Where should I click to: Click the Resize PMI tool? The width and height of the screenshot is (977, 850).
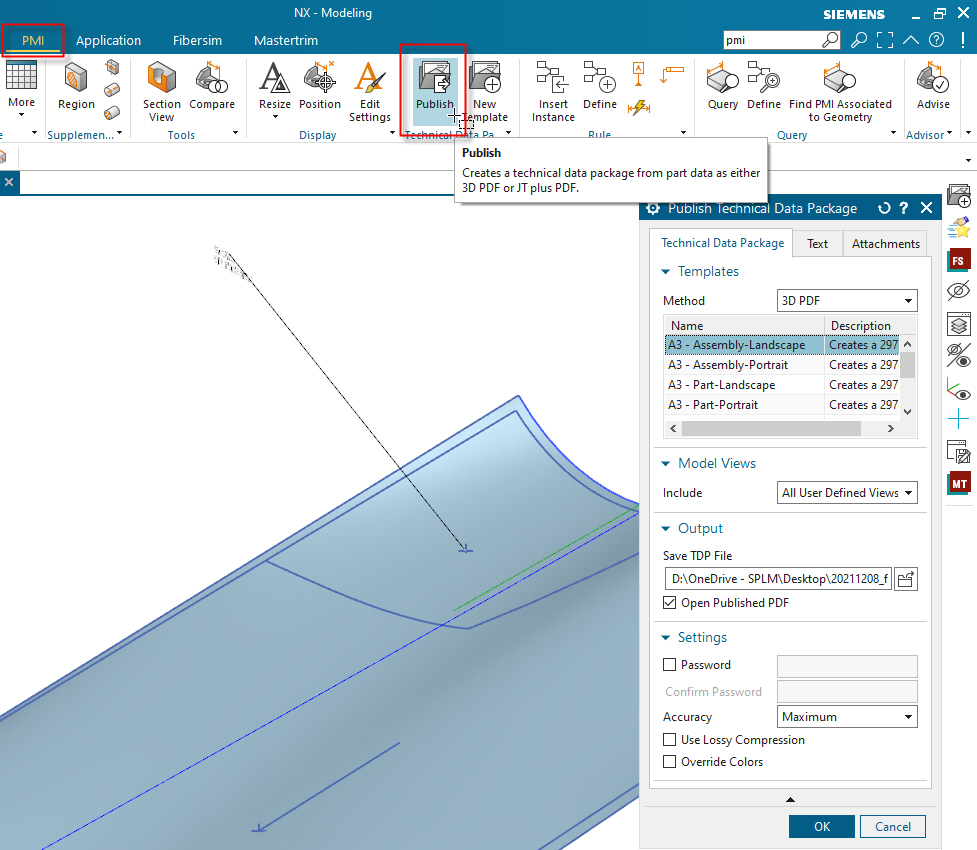pos(274,88)
